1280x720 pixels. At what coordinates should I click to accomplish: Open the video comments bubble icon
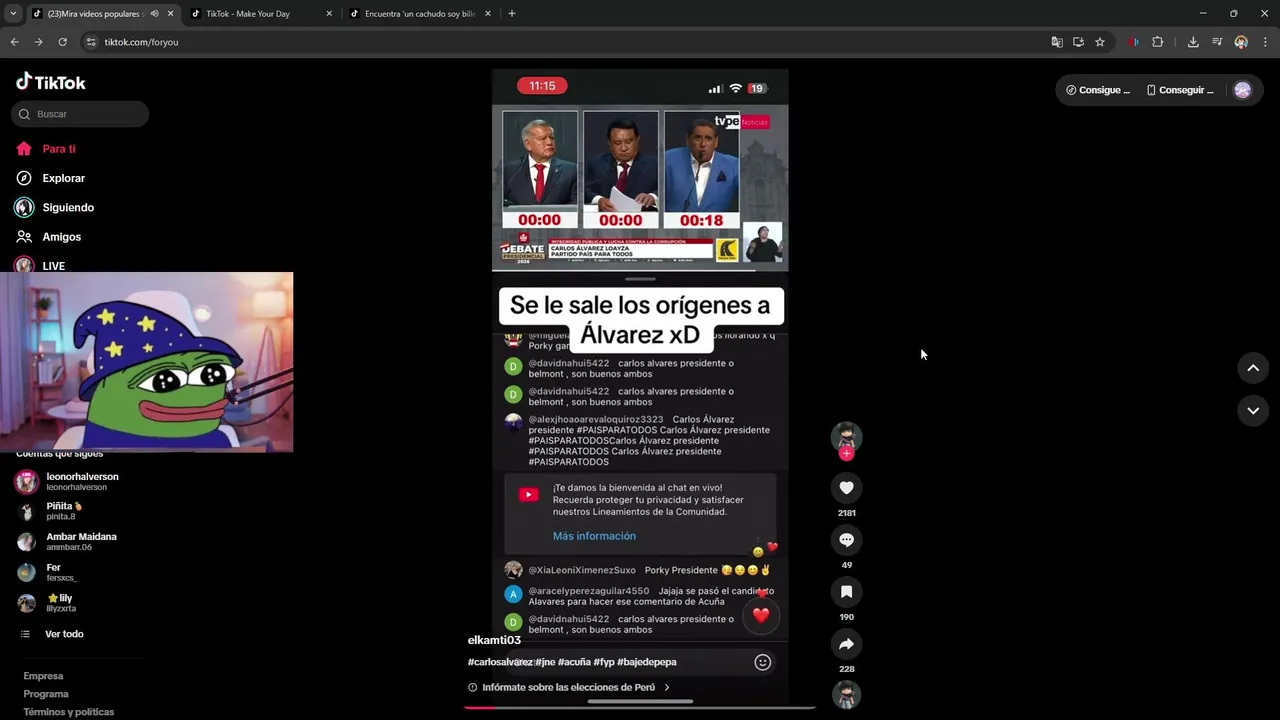pyautogui.click(x=846, y=539)
